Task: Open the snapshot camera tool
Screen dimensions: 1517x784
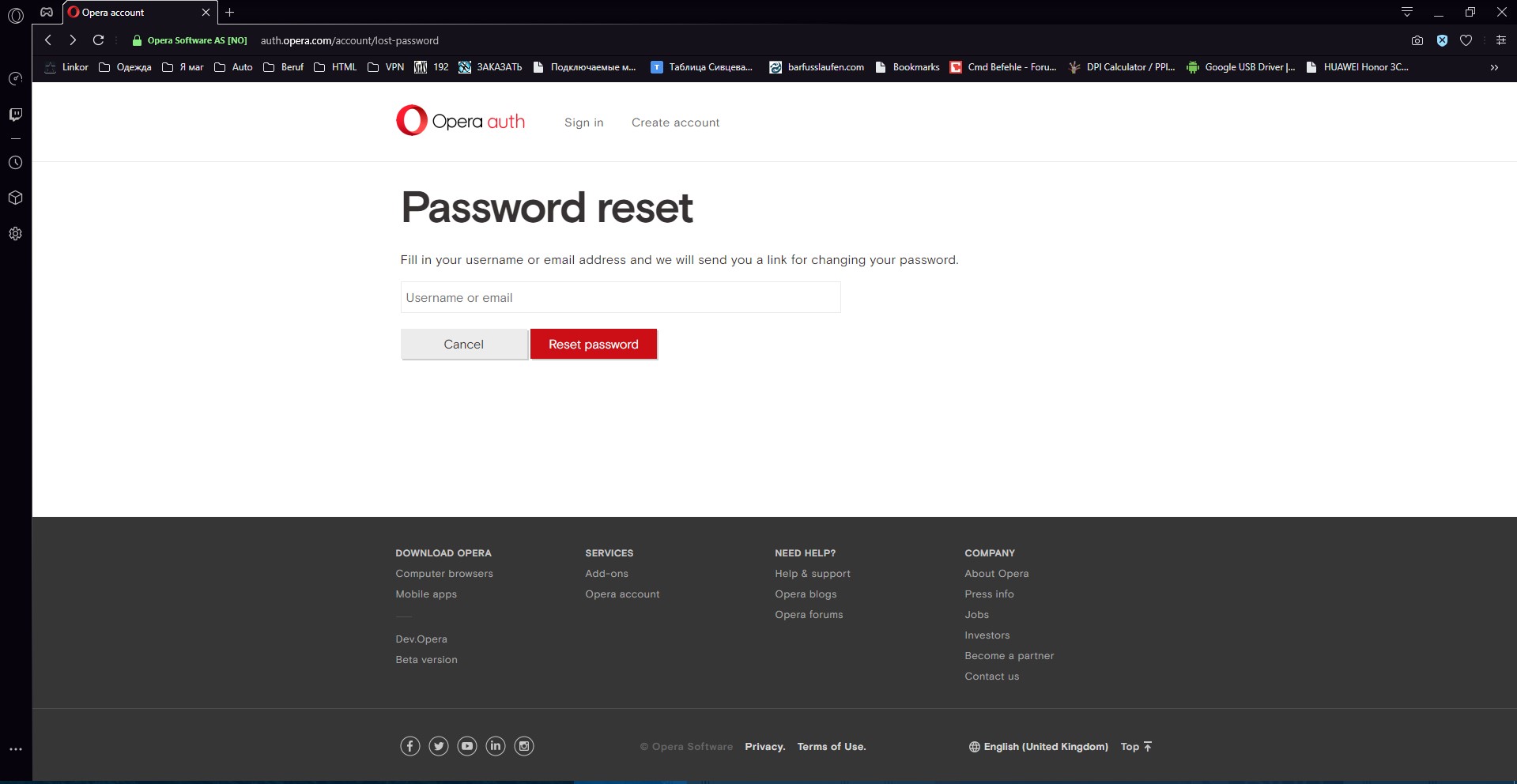Action: [1417, 40]
